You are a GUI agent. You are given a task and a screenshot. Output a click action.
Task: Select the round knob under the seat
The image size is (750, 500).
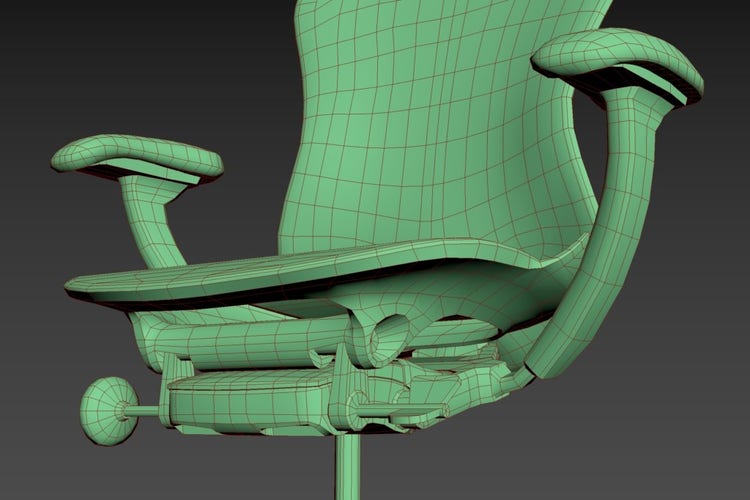point(110,411)
